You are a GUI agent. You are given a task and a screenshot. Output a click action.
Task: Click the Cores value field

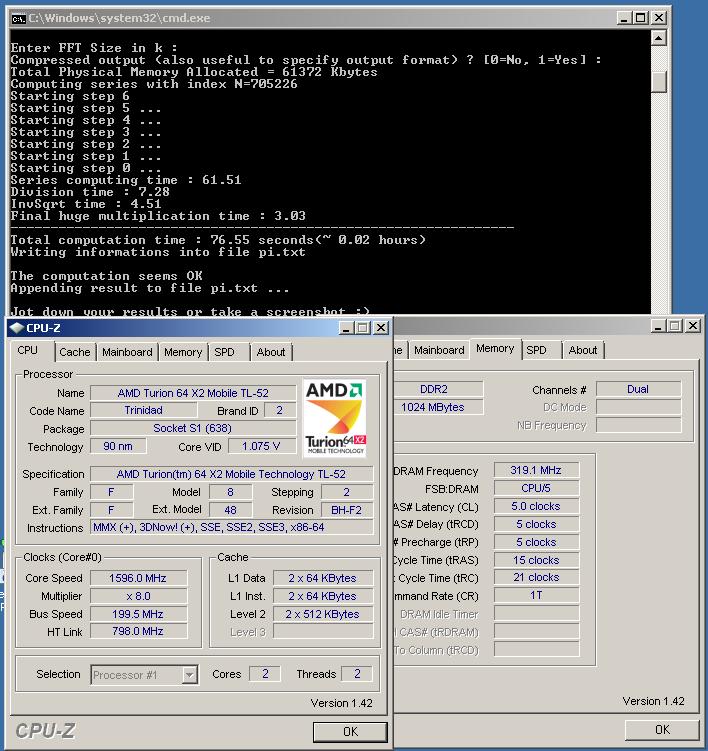tap(265, 674)
